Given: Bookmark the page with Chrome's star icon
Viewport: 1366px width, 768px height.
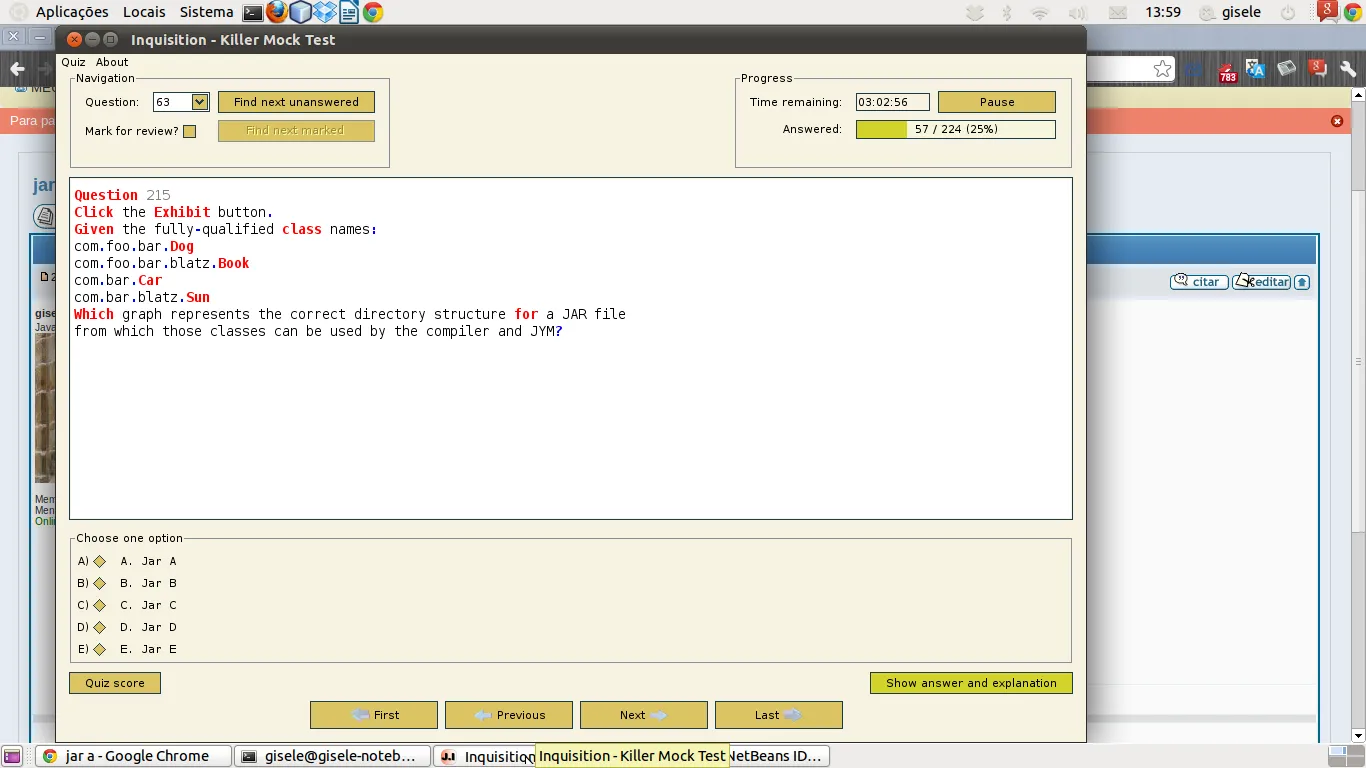Looking at the screenshot, I should tap(1162, 69).
